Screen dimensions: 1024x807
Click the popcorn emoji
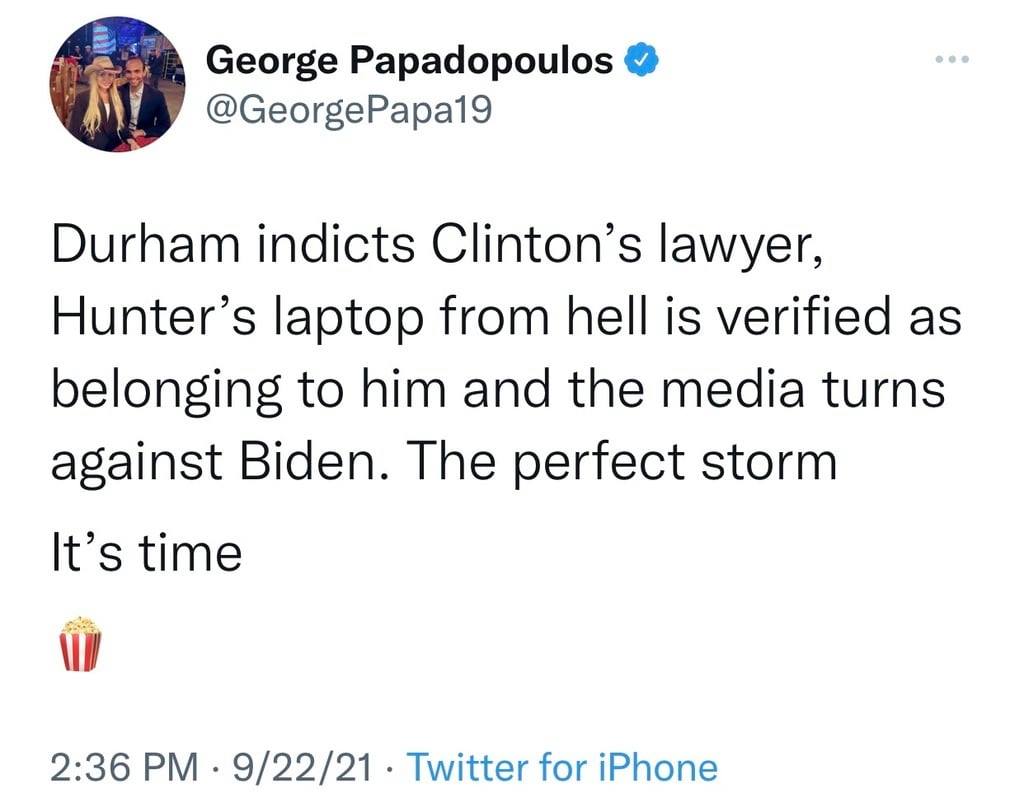click(x=80, y=644)
